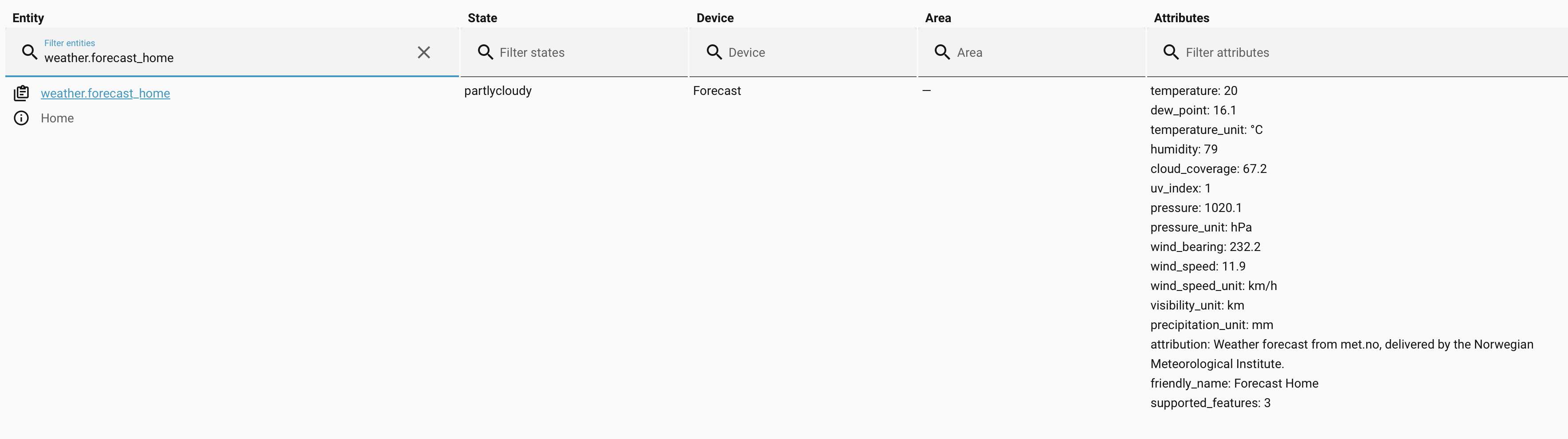Click the State column header
This screenshot has height=439, width=1568.
482,18
